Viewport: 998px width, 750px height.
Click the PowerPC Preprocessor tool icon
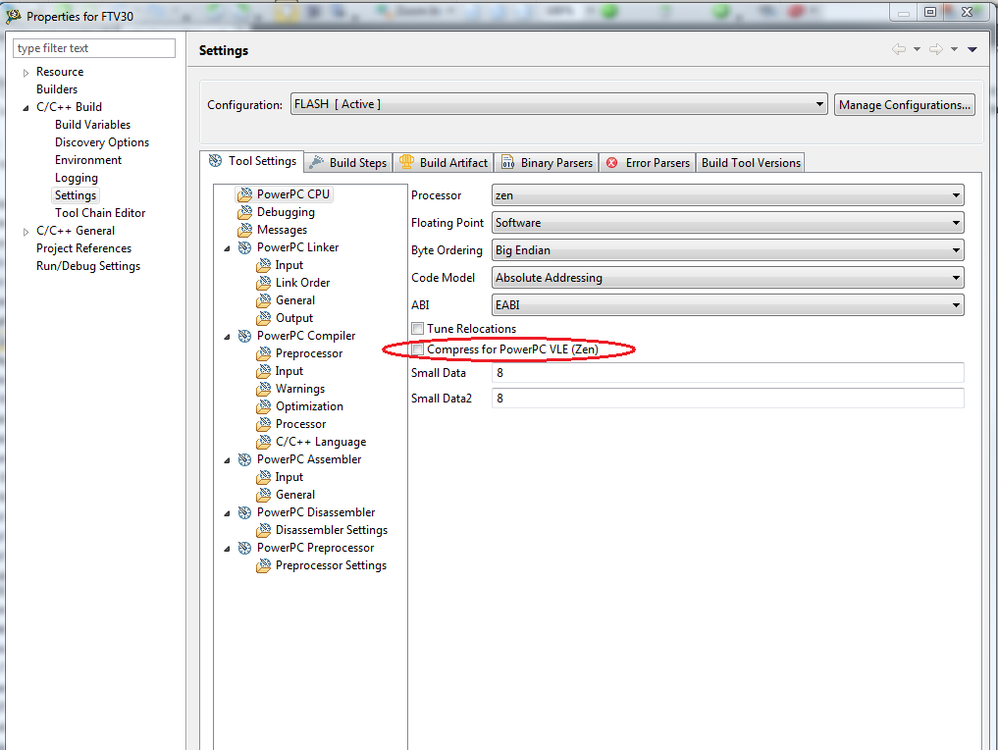click(244, 548)
